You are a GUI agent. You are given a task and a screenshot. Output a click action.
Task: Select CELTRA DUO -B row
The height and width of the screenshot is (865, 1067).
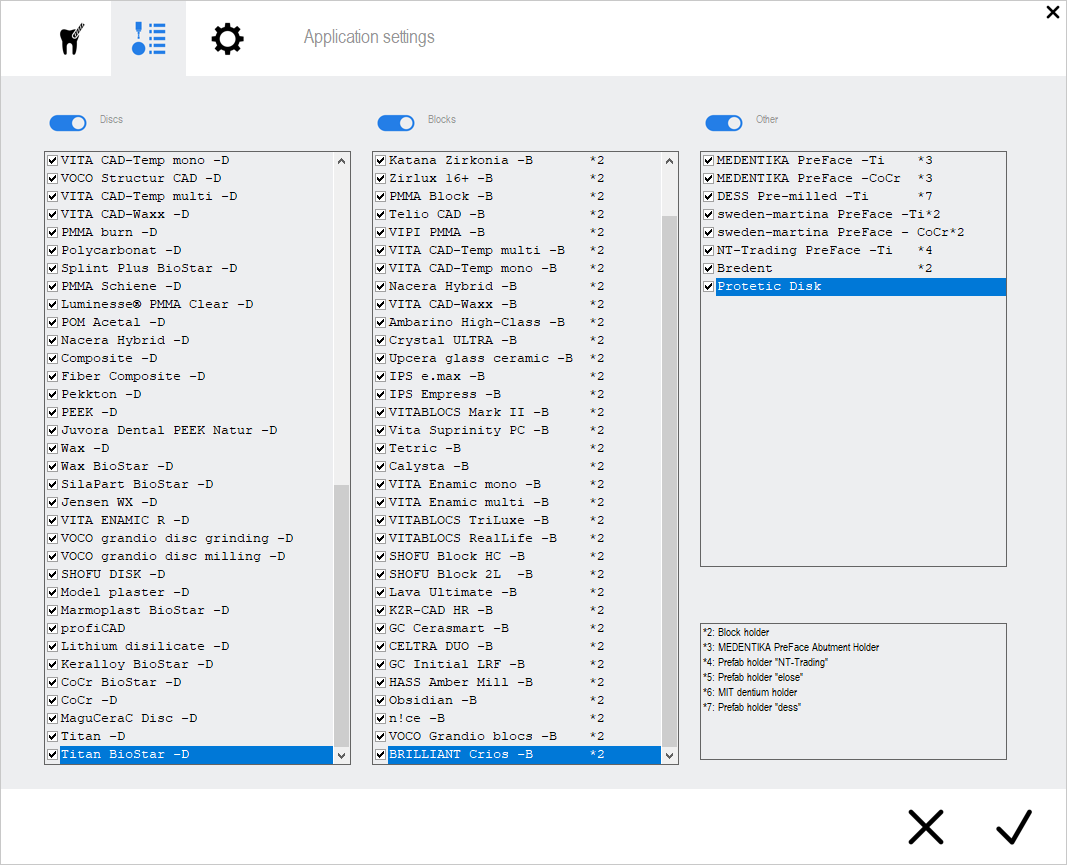click(x=518, y=647)
